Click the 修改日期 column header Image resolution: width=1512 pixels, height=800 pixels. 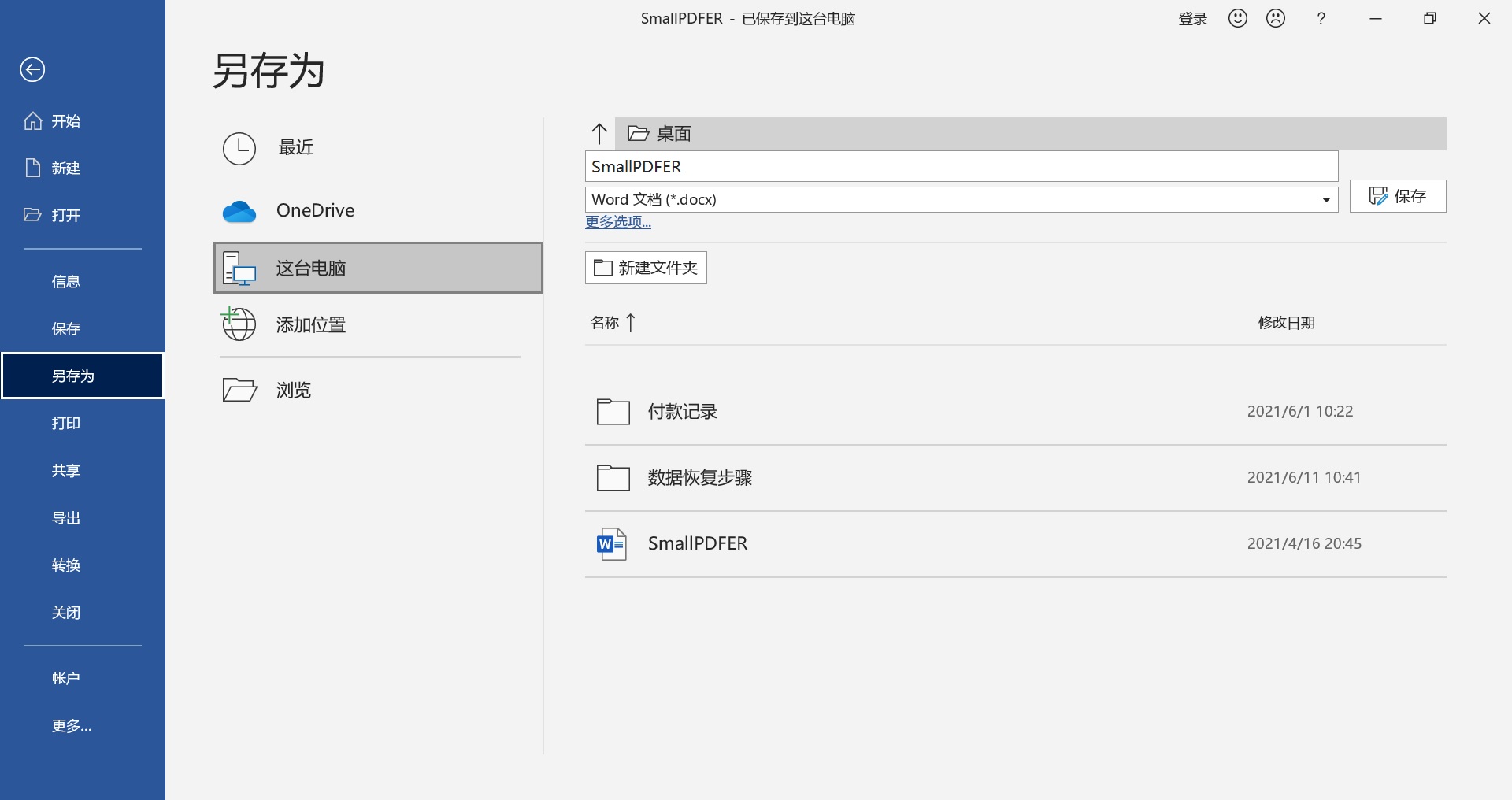pyautogui.click(x=1287, y=322)
